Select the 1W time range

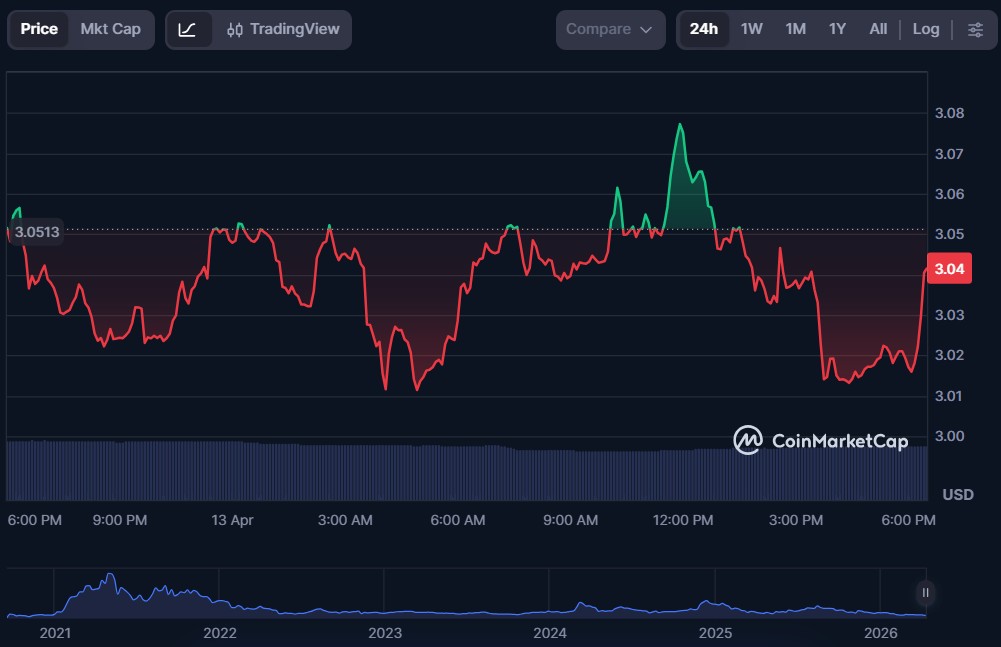tap(751, 29)
